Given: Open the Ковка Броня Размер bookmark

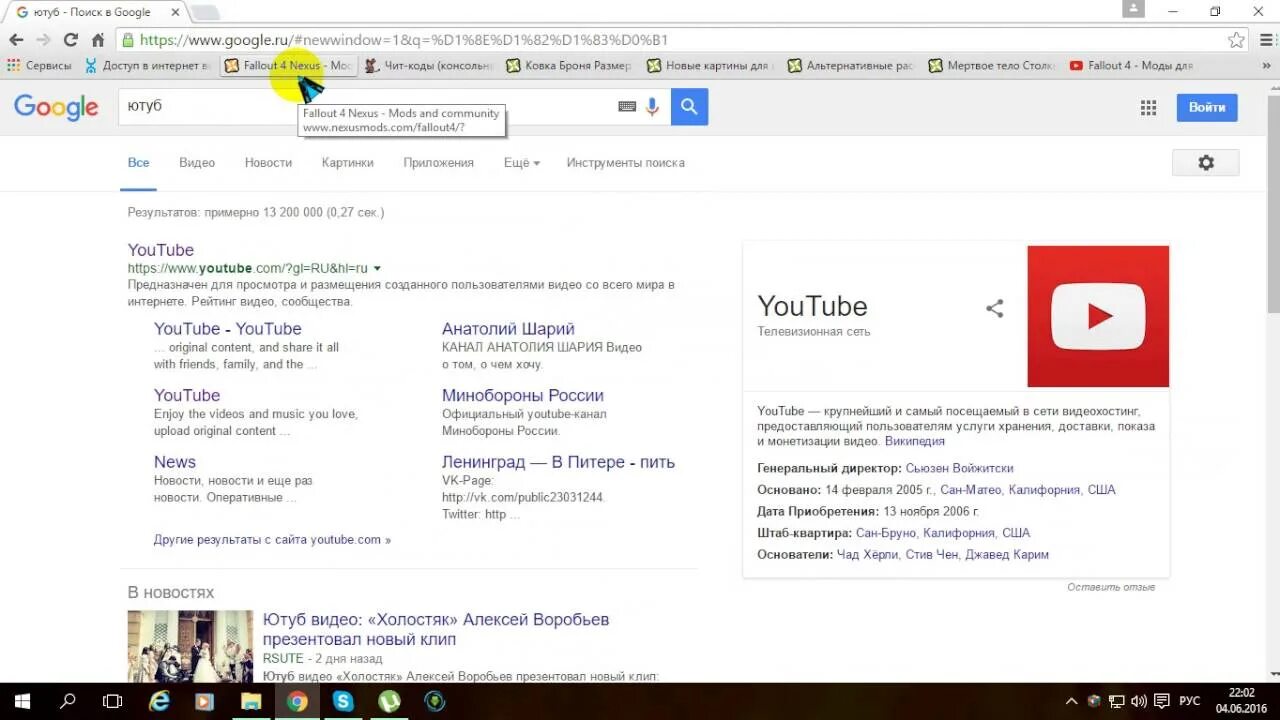Looking at the screenshot, I should click(569, 66).
